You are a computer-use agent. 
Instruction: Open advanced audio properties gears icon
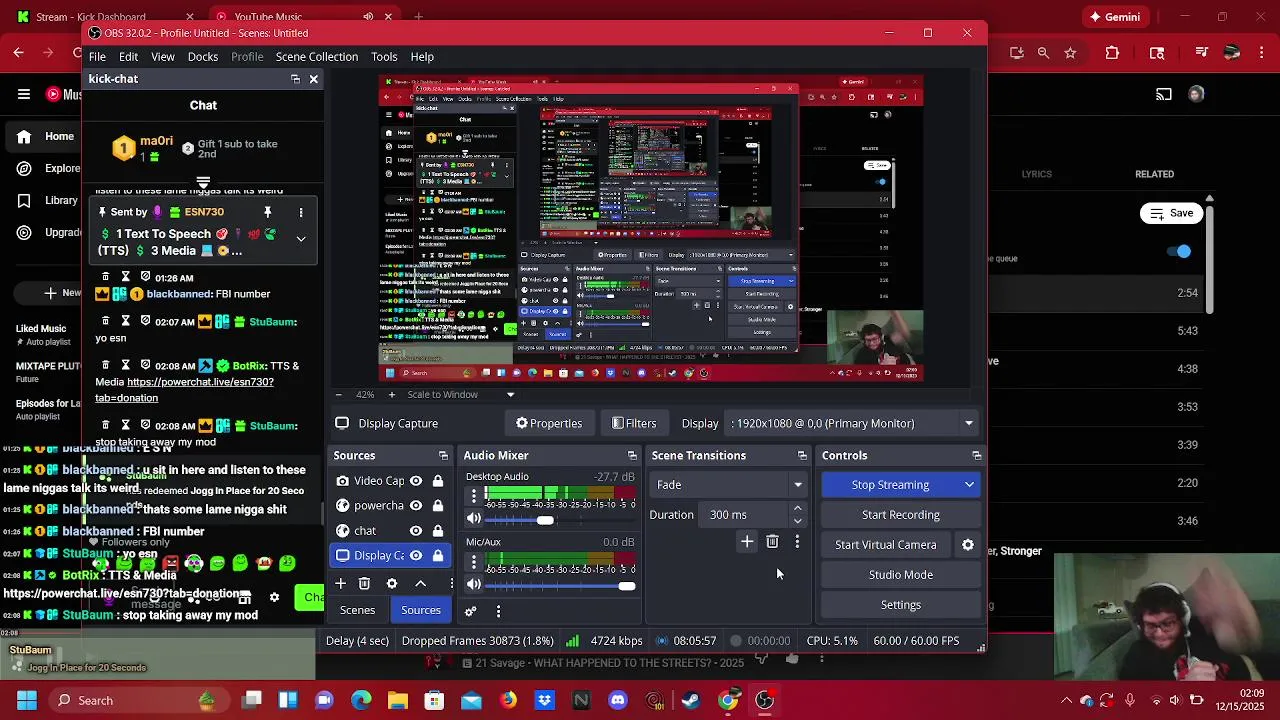coord(471,610)
